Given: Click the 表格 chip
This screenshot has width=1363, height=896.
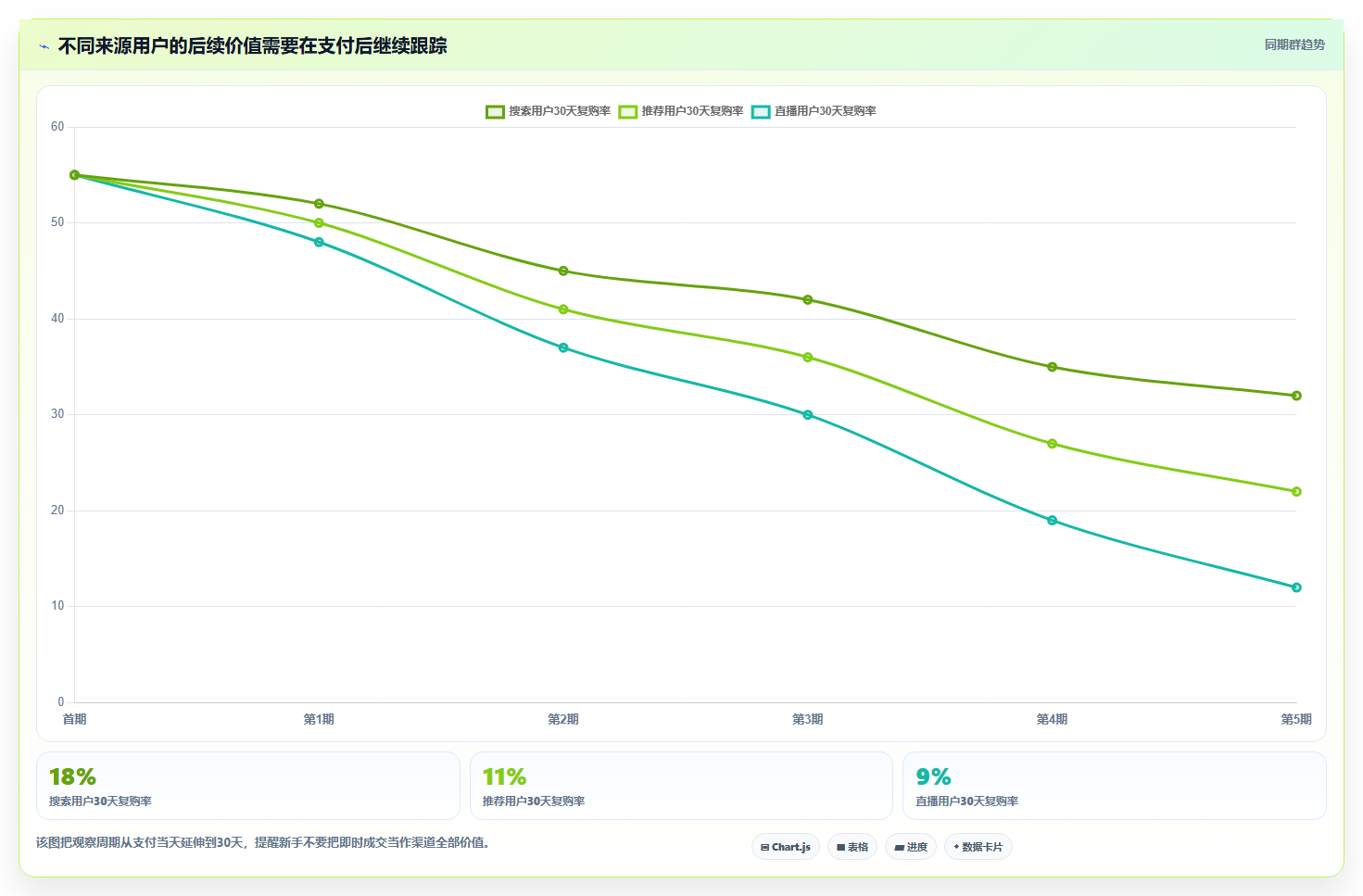Looking at the screenshot, I should pos(852,847).
